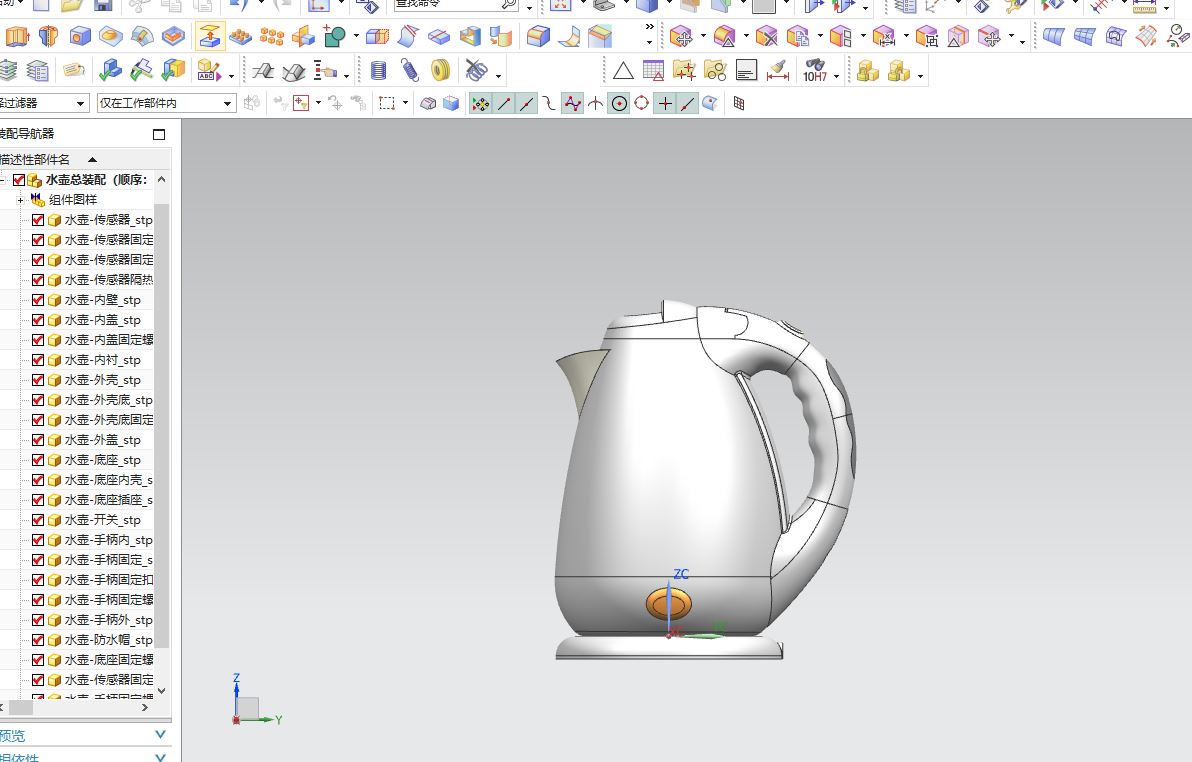
Task: Expand the toolbar overflow double-arrow
Action: 649,26
